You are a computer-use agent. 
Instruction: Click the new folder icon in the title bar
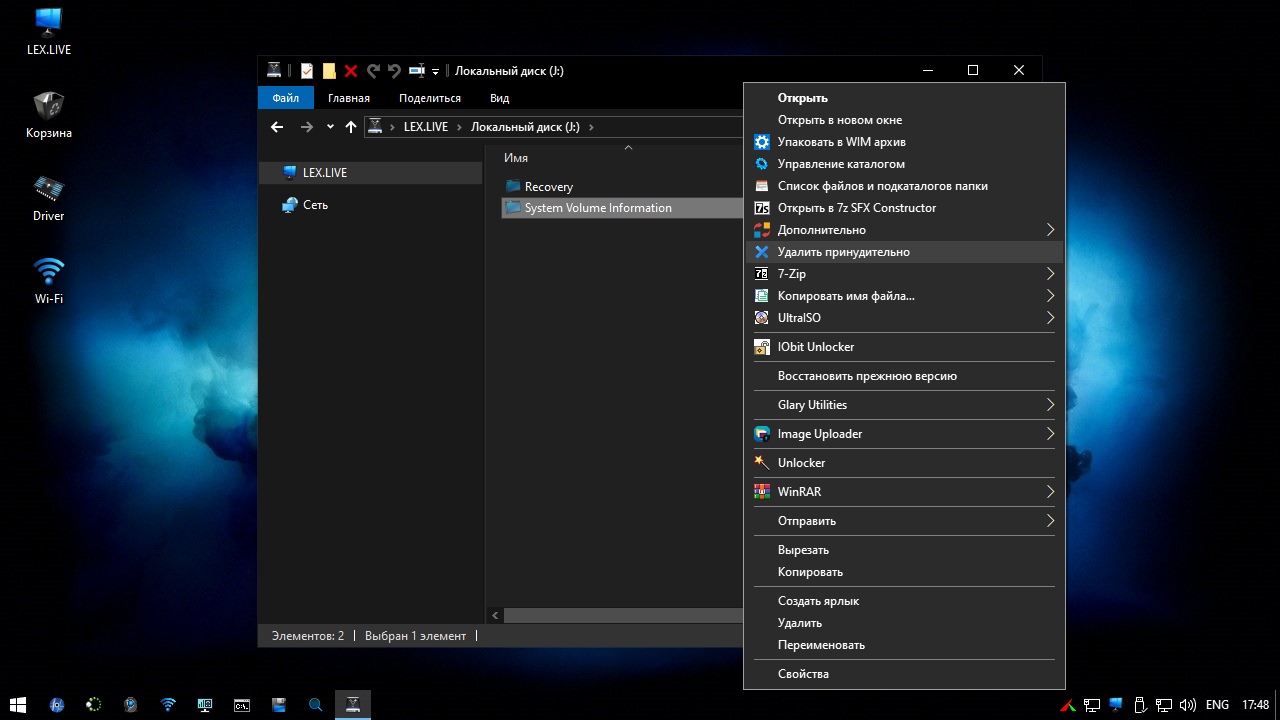tap(329, 71)
